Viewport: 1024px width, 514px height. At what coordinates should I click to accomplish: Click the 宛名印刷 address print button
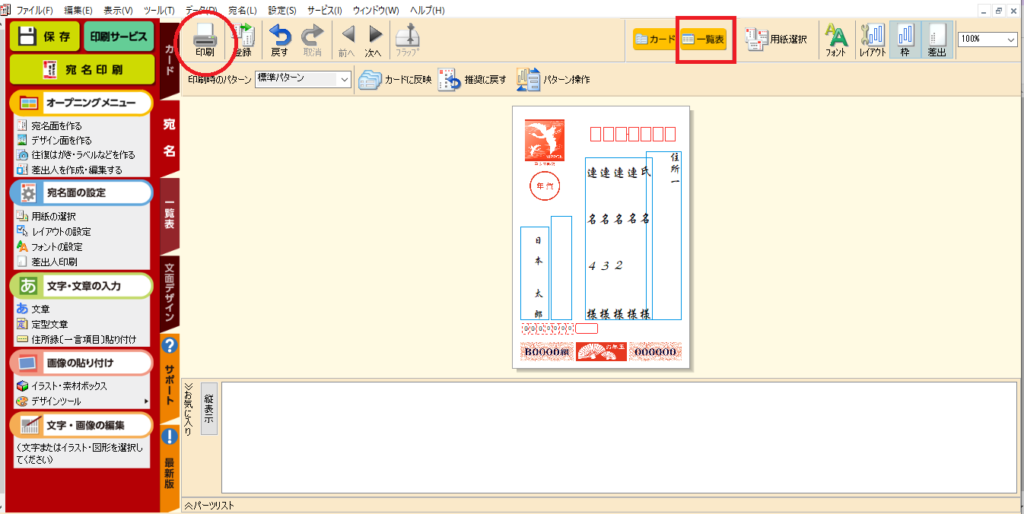click(80, 68)
